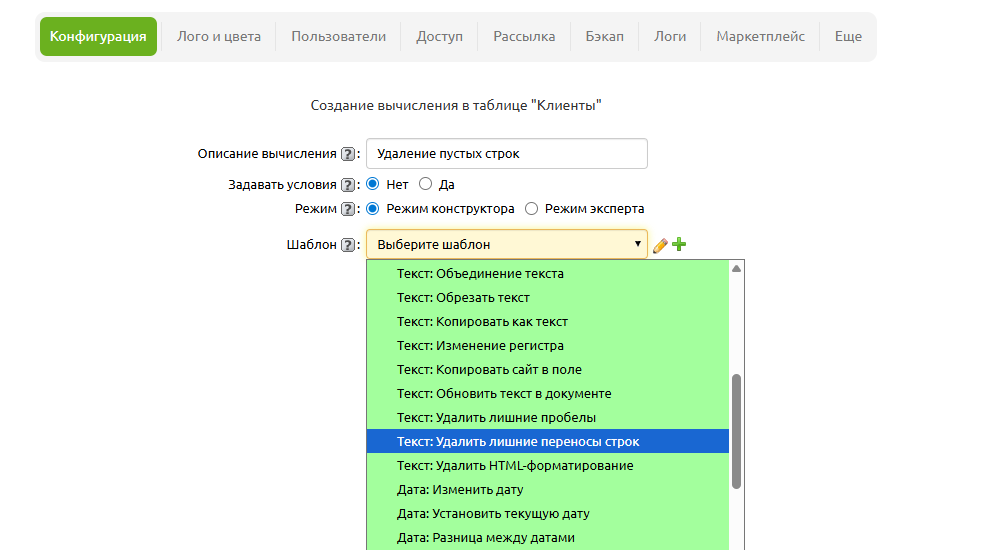Screen dimensions: 997x550
Task: Click the scroll up arrow in list
Action: tap(736, 269)
